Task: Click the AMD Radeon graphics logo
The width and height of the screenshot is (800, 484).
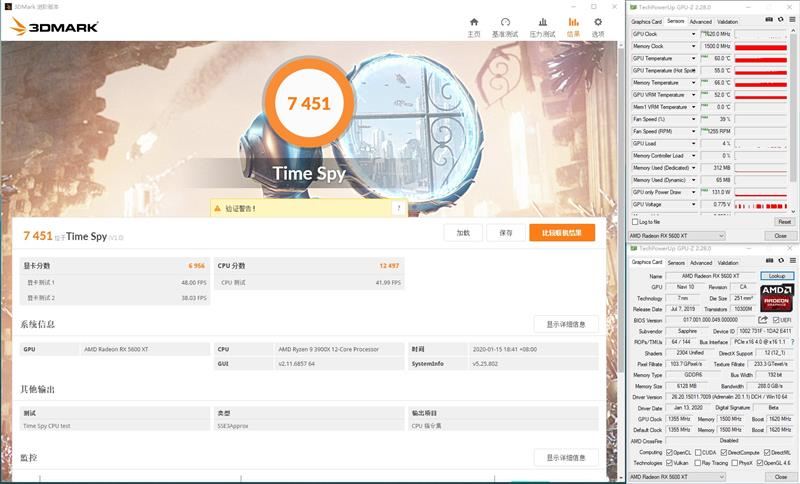Action: (x=777, y=298)
